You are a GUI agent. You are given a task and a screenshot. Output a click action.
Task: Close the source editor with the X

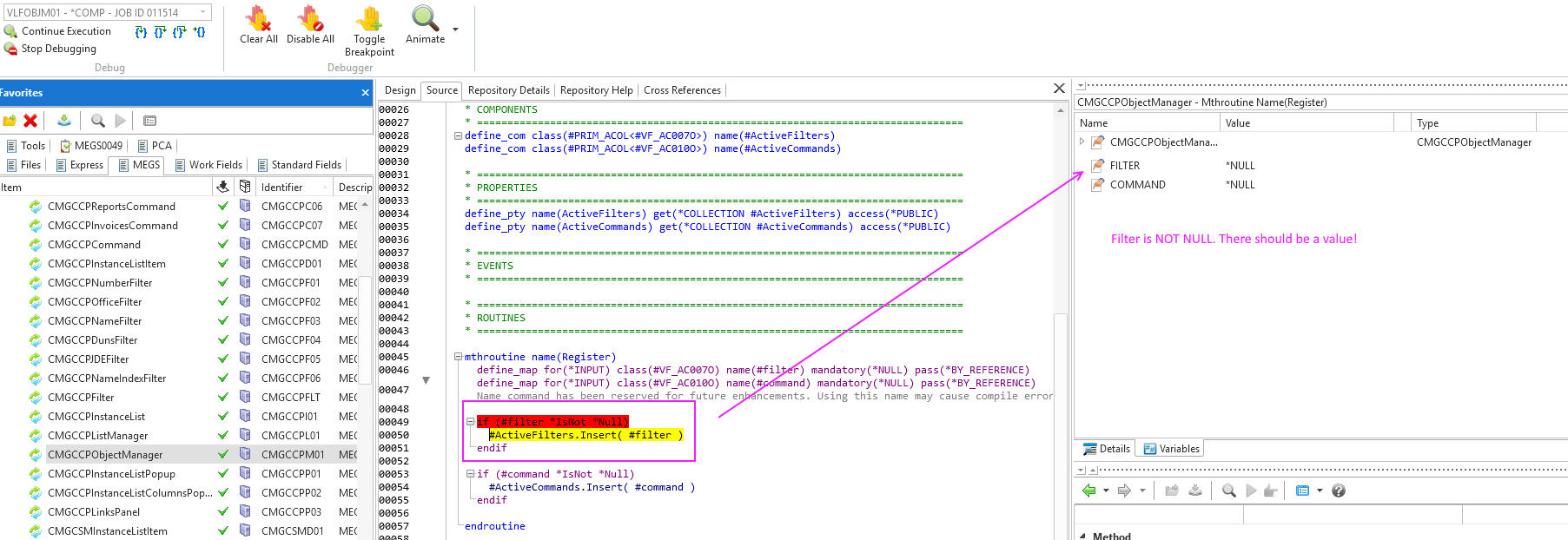pyautogui.click(x=1059, y=89)
